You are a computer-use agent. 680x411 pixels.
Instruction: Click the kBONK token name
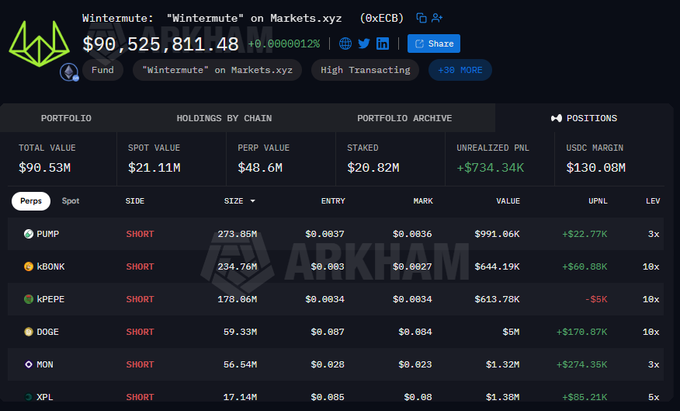pyautogui.click(x=51, y=267)
